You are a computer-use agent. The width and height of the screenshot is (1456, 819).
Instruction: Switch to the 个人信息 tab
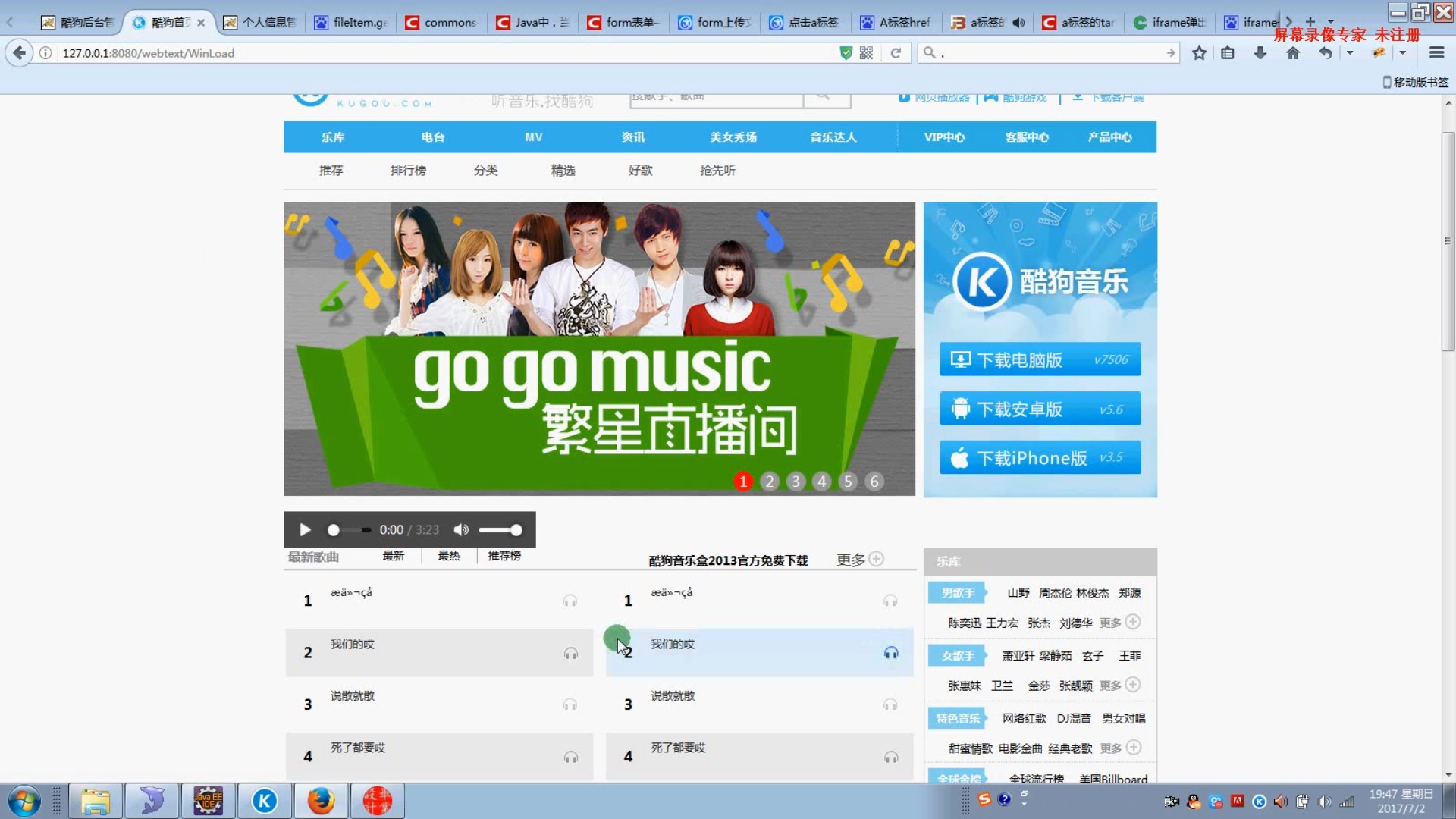(260, 23)
